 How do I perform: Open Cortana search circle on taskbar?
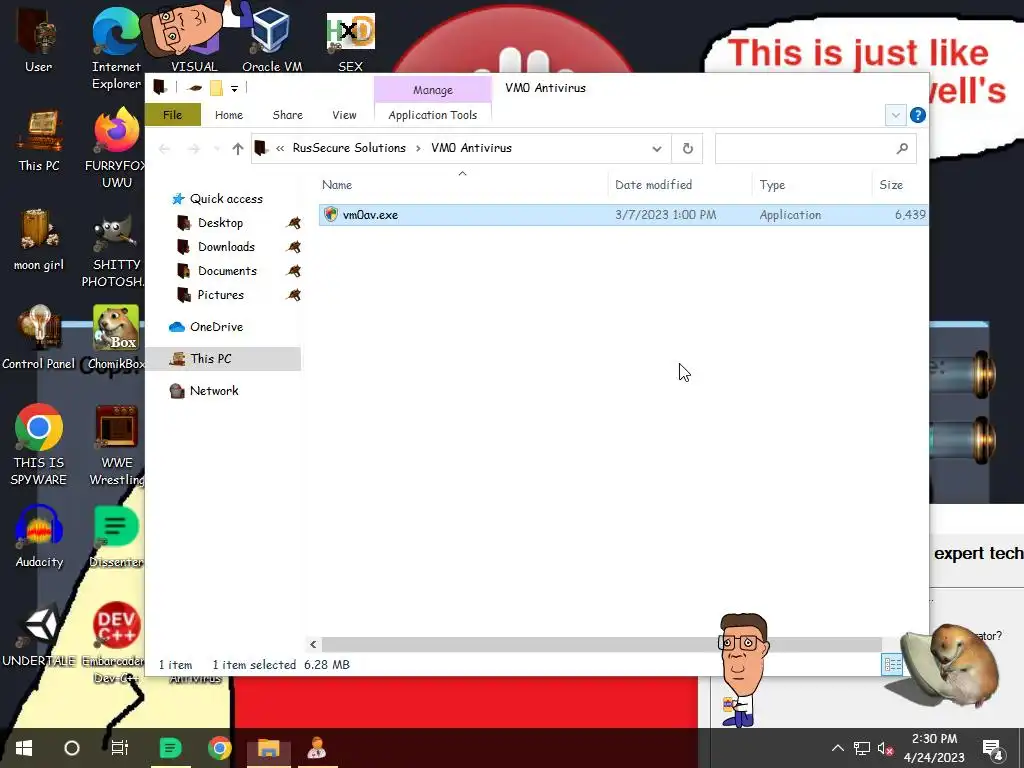72,748
